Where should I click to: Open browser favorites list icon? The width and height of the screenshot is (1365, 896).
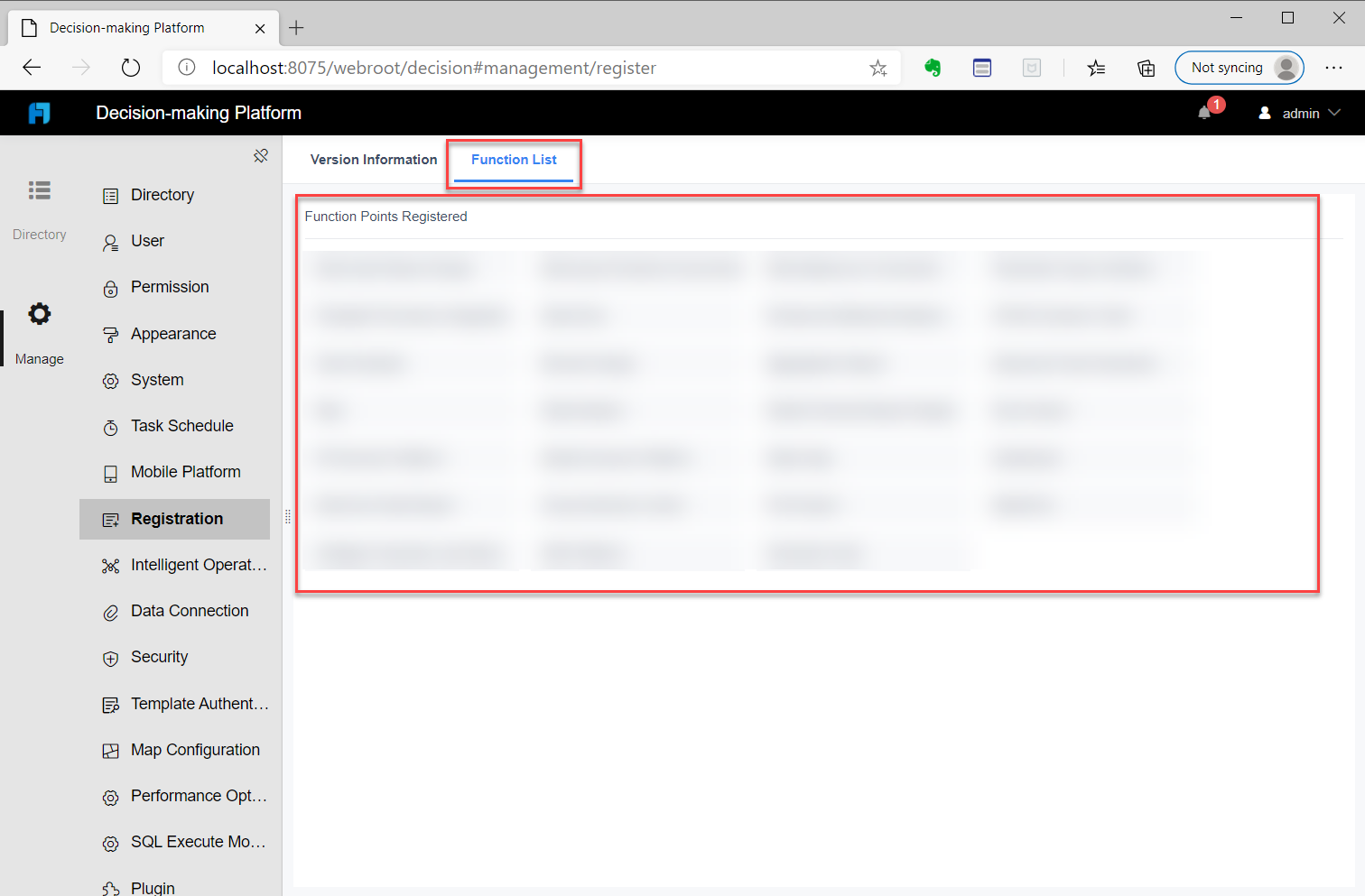click(1096, 68)
